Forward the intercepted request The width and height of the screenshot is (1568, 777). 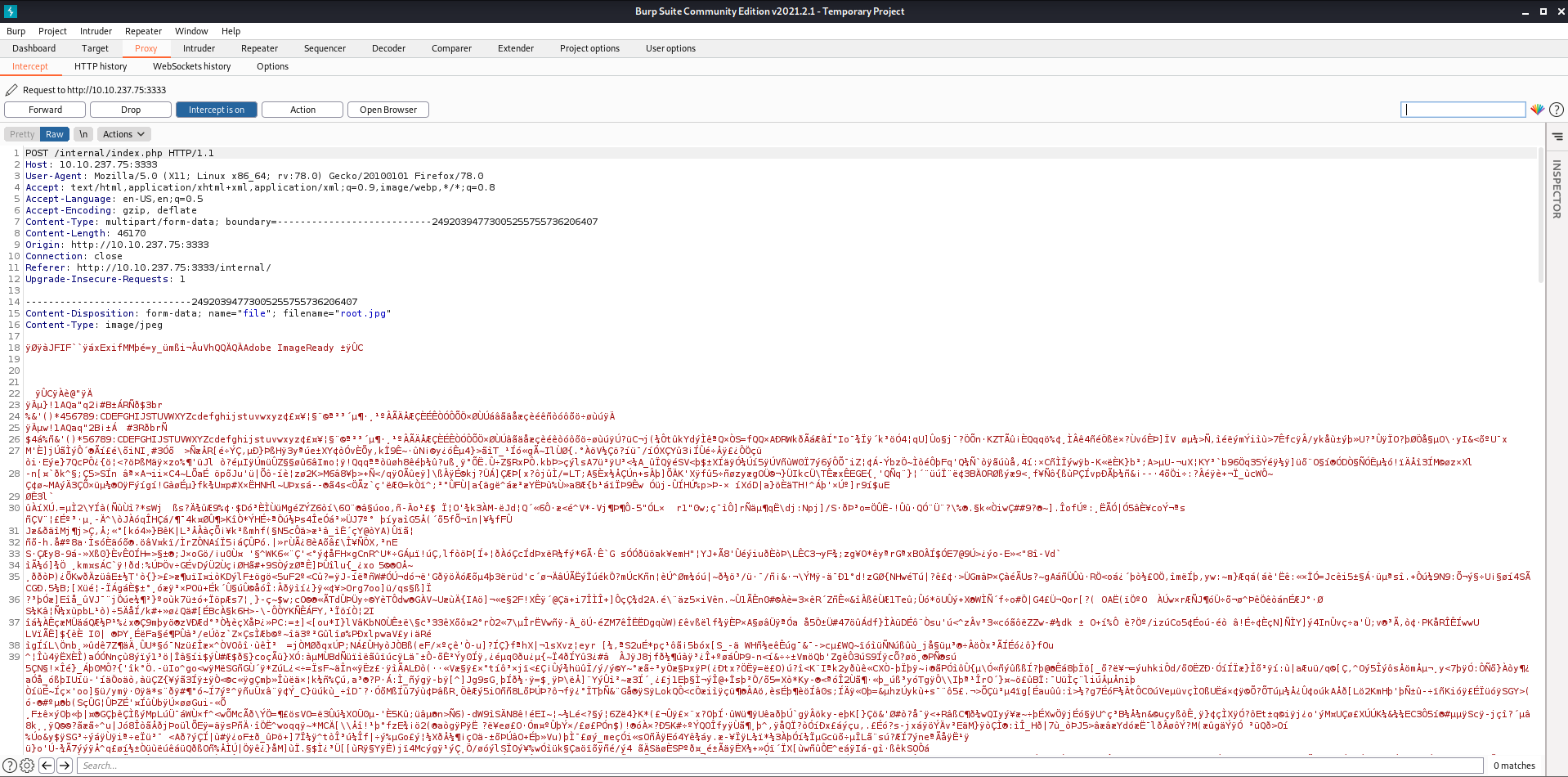[x=45, y=110]
